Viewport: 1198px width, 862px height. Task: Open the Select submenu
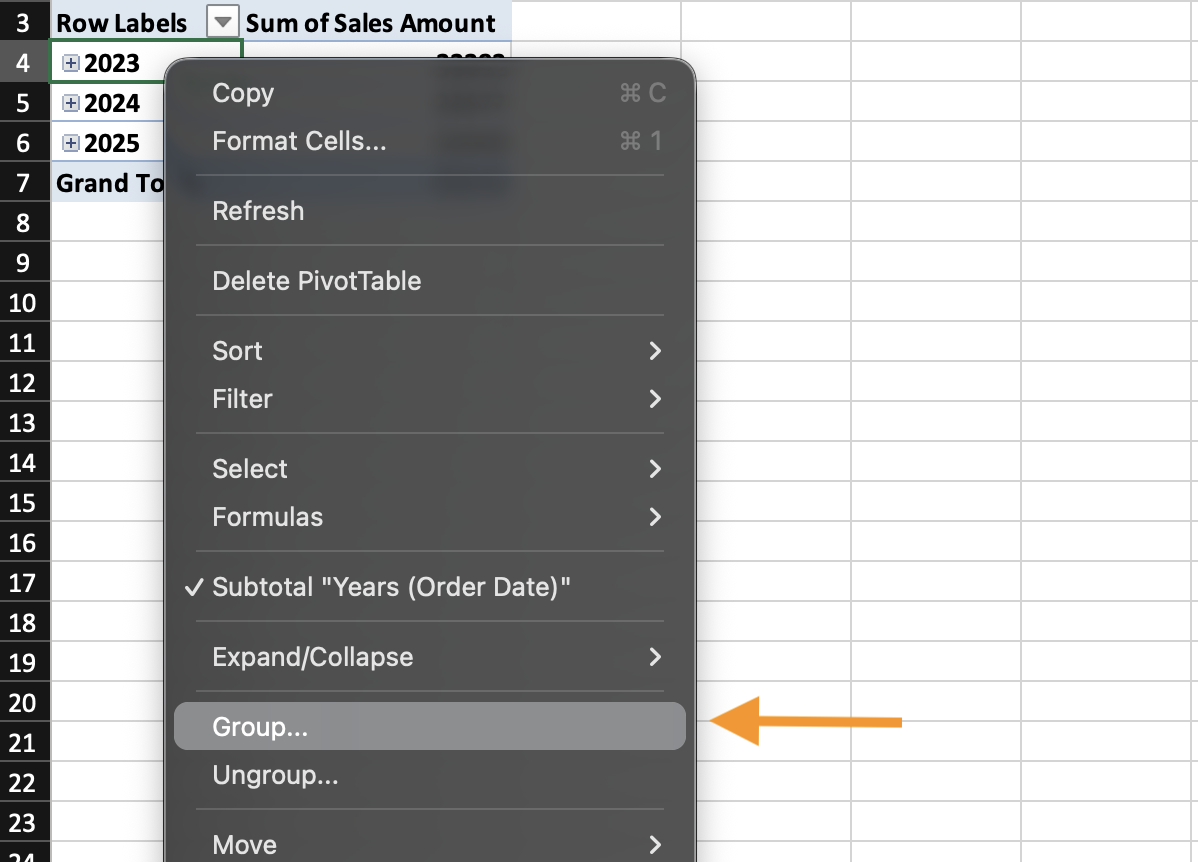(x=250, y=469)
